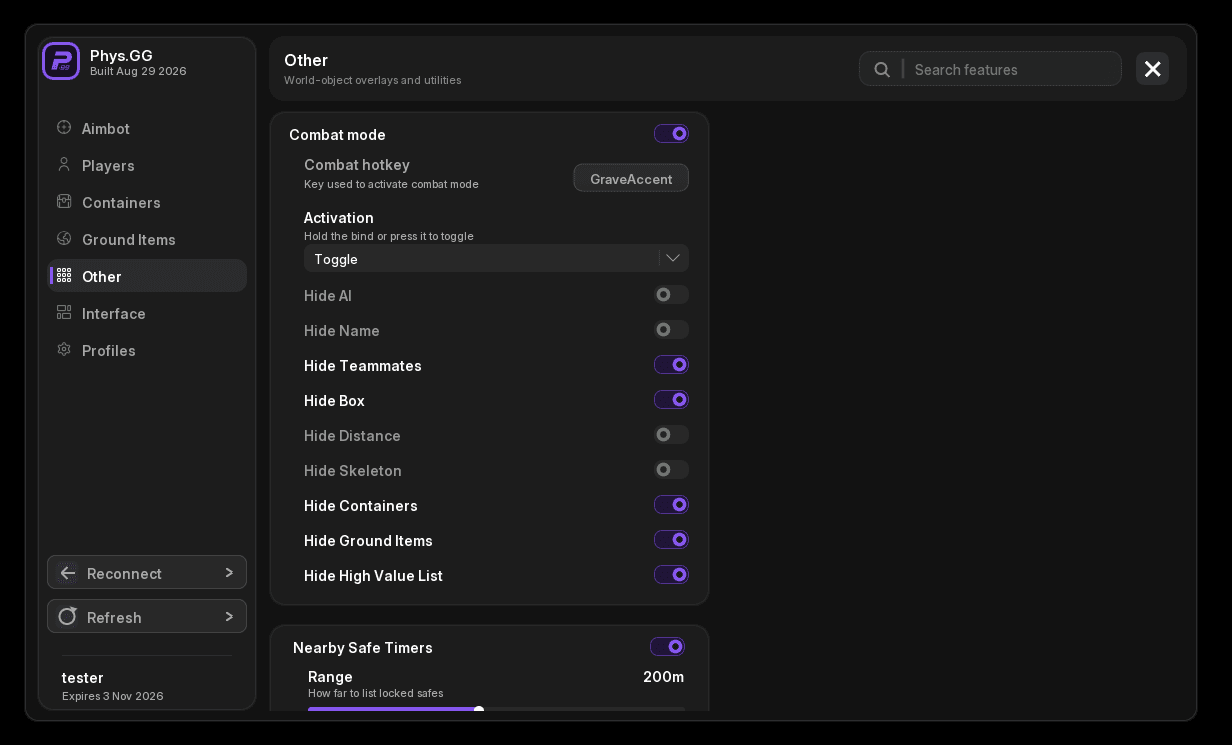
Task: Click the Refresh circular icon
Action: [68, 616]
